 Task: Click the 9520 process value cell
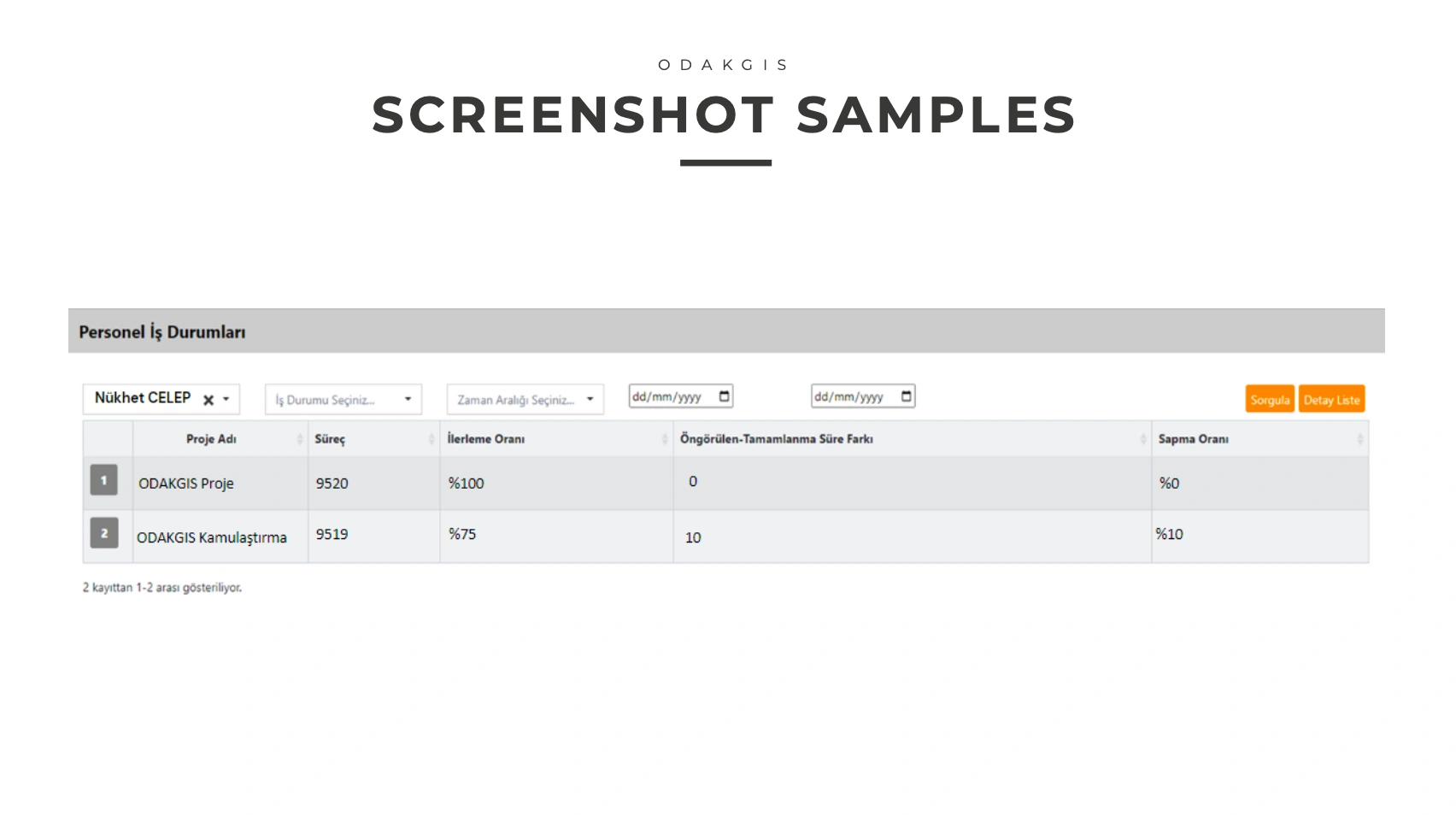tap(332, 484)
